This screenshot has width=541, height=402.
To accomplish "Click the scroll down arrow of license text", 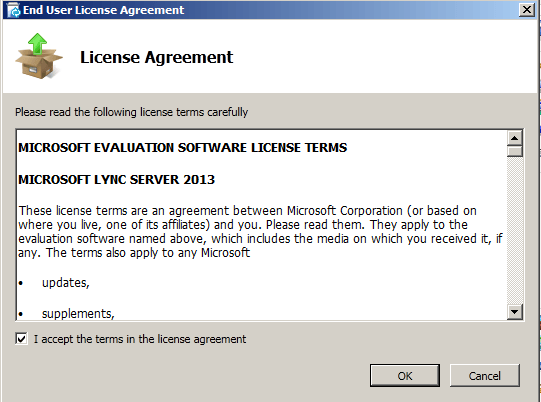I will pyautogui.click(x=515, y=312).
